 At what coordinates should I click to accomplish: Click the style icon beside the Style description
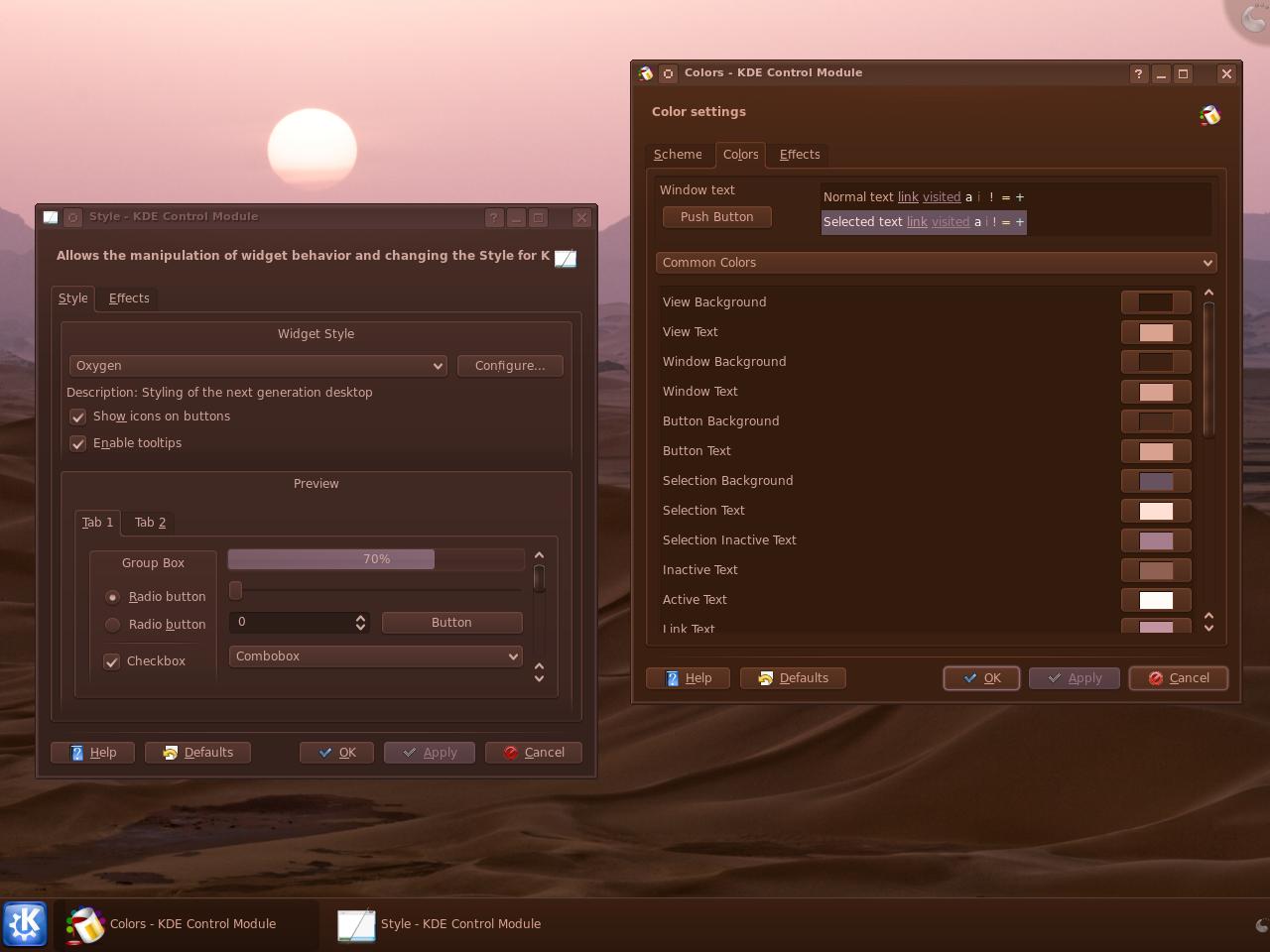tap(566, 258)
